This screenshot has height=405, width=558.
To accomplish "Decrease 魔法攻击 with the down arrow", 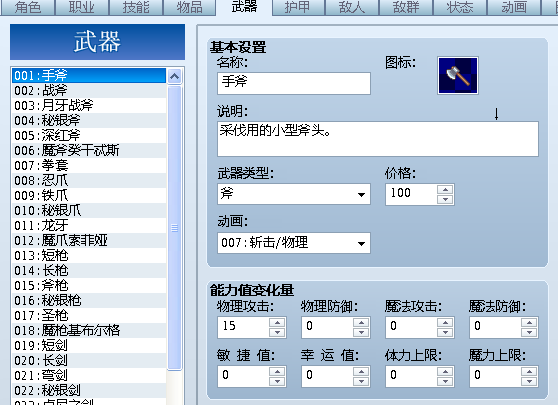I will pos(445,332).
